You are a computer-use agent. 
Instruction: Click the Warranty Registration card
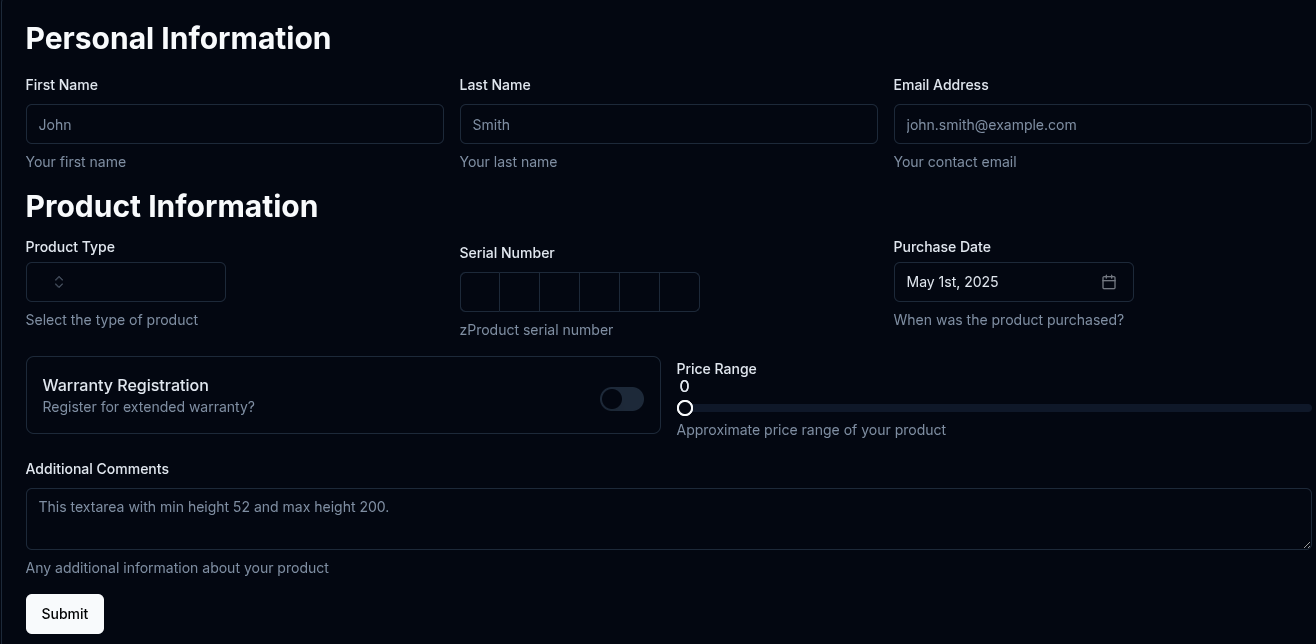coord(343,394)
